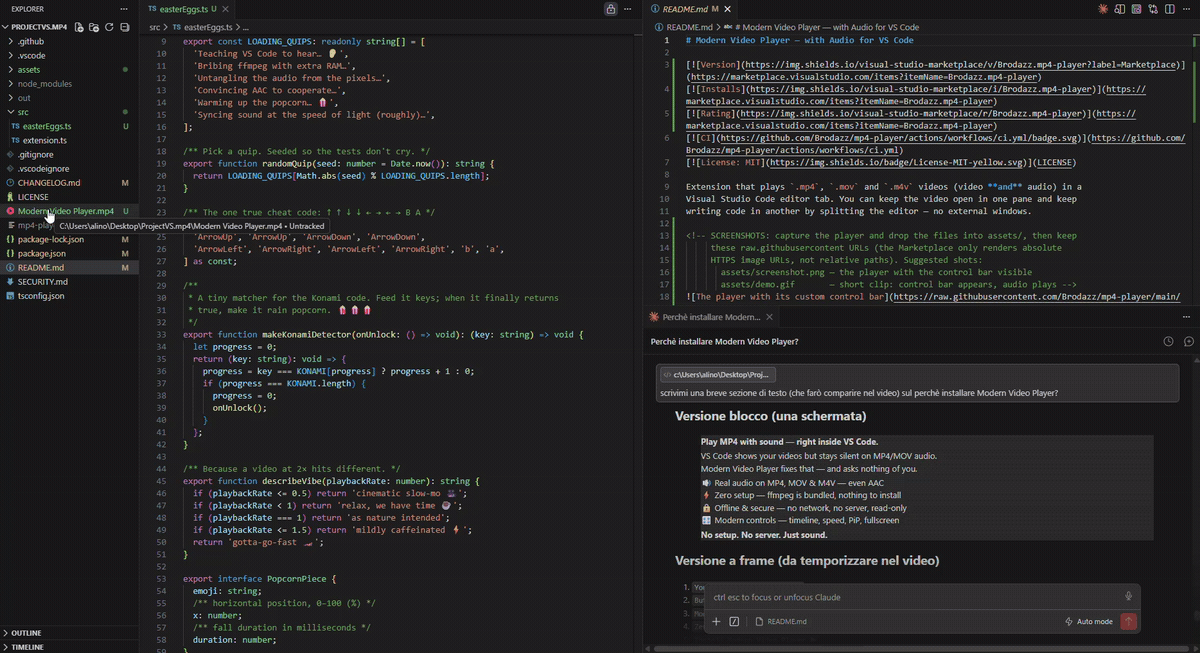The image size is (1200, 653).
Task: Open SECURITY.md in Explorer
Action: click(x=69, y=282)
